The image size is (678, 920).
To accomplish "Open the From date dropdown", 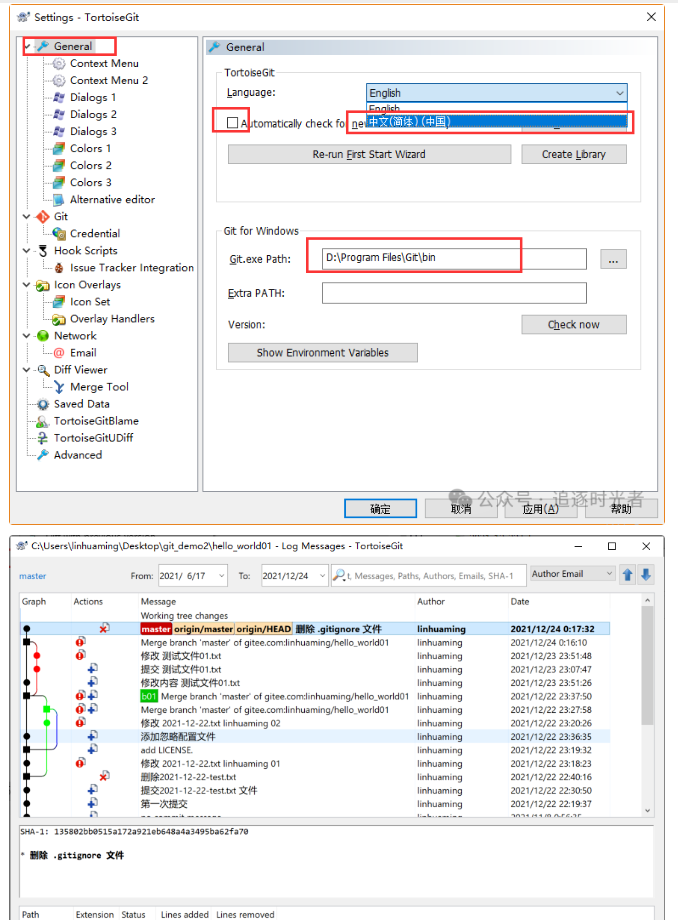I will (222, 576).
